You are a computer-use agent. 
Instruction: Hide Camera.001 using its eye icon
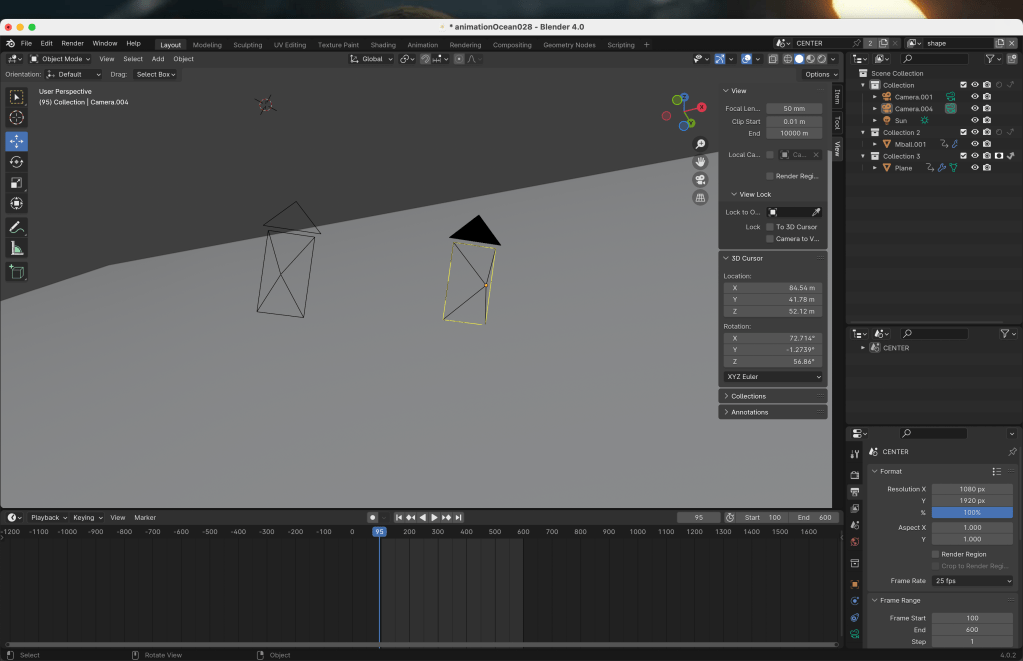974,97
